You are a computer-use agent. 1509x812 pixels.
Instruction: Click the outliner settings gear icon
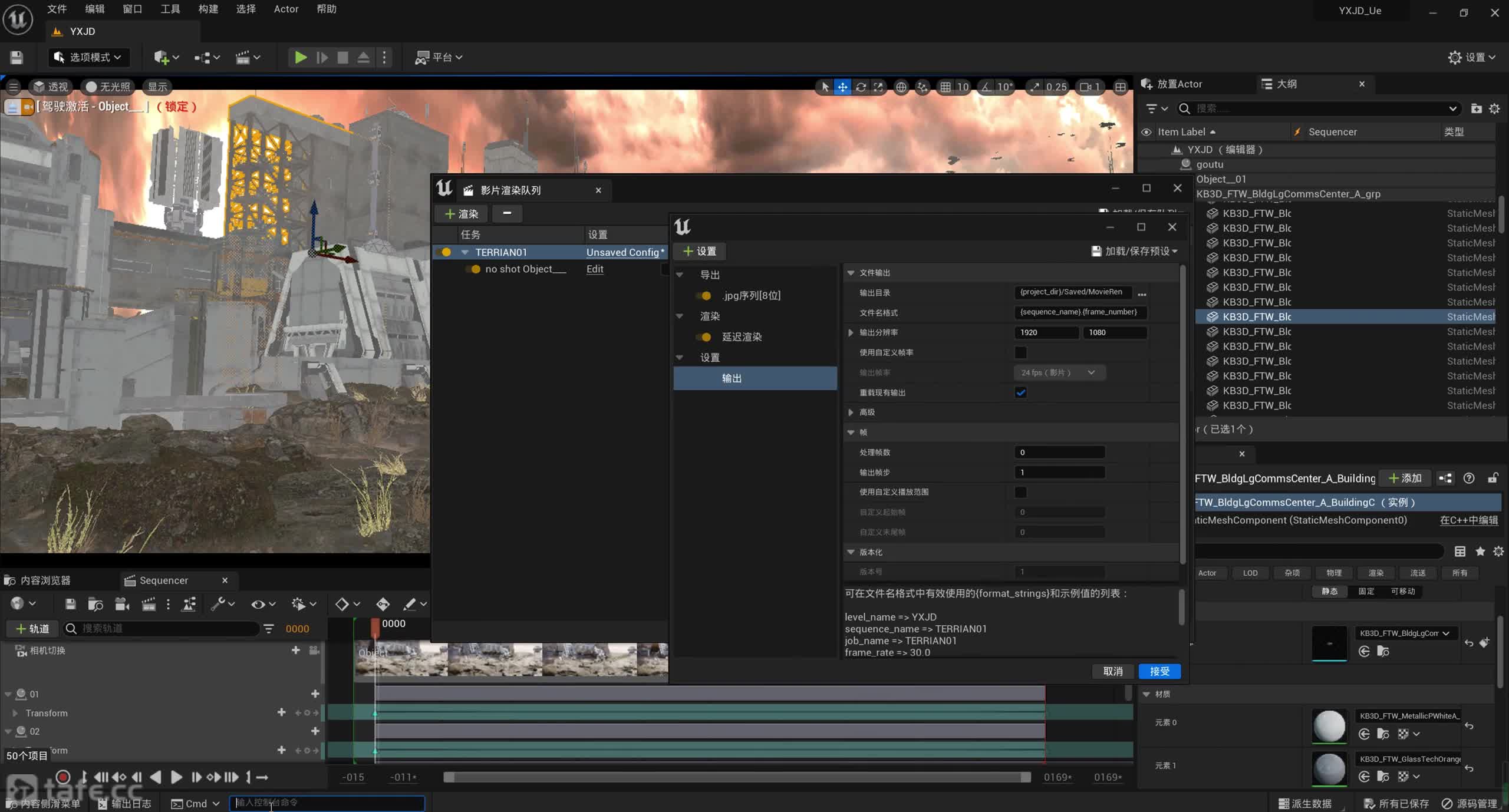pyautogui.click(x=1494, y=108)
